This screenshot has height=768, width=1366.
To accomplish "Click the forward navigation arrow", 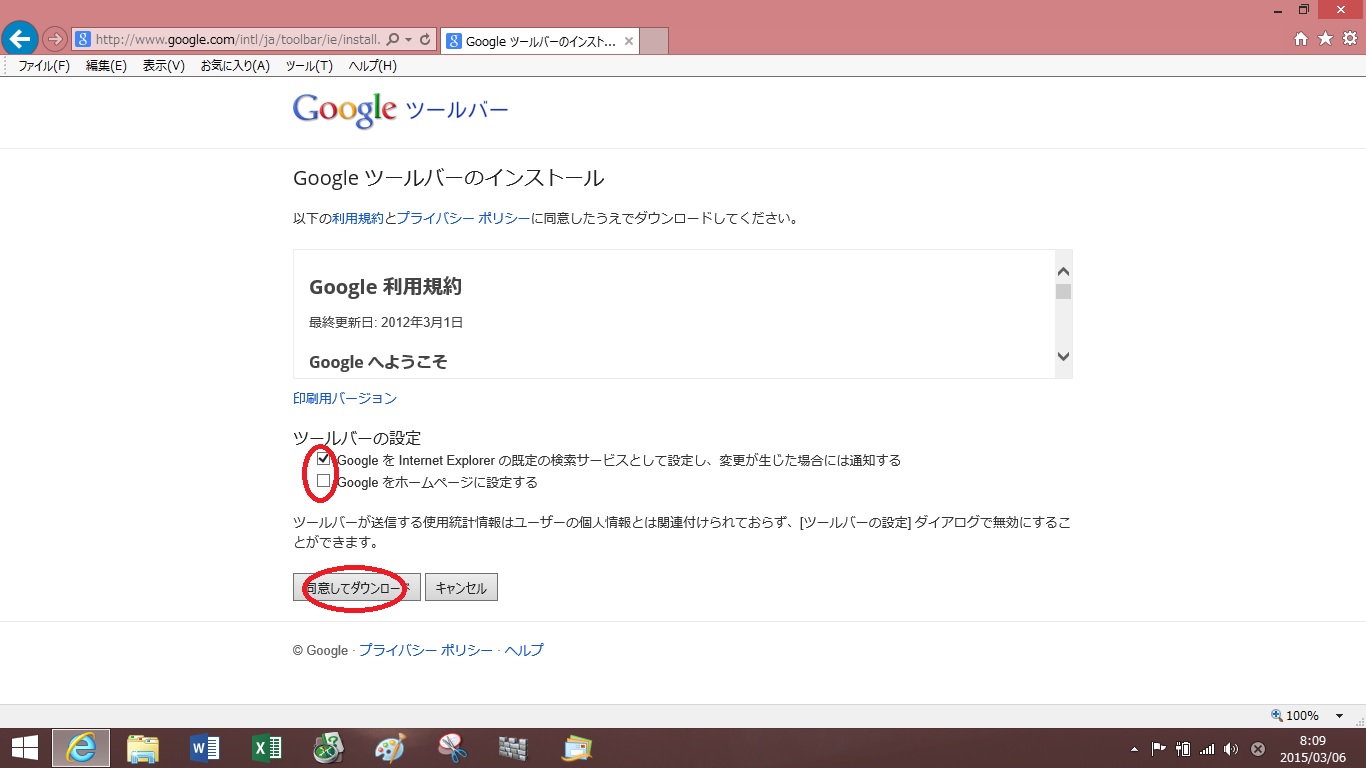I will pyautogui.click(x=54, y=39).
